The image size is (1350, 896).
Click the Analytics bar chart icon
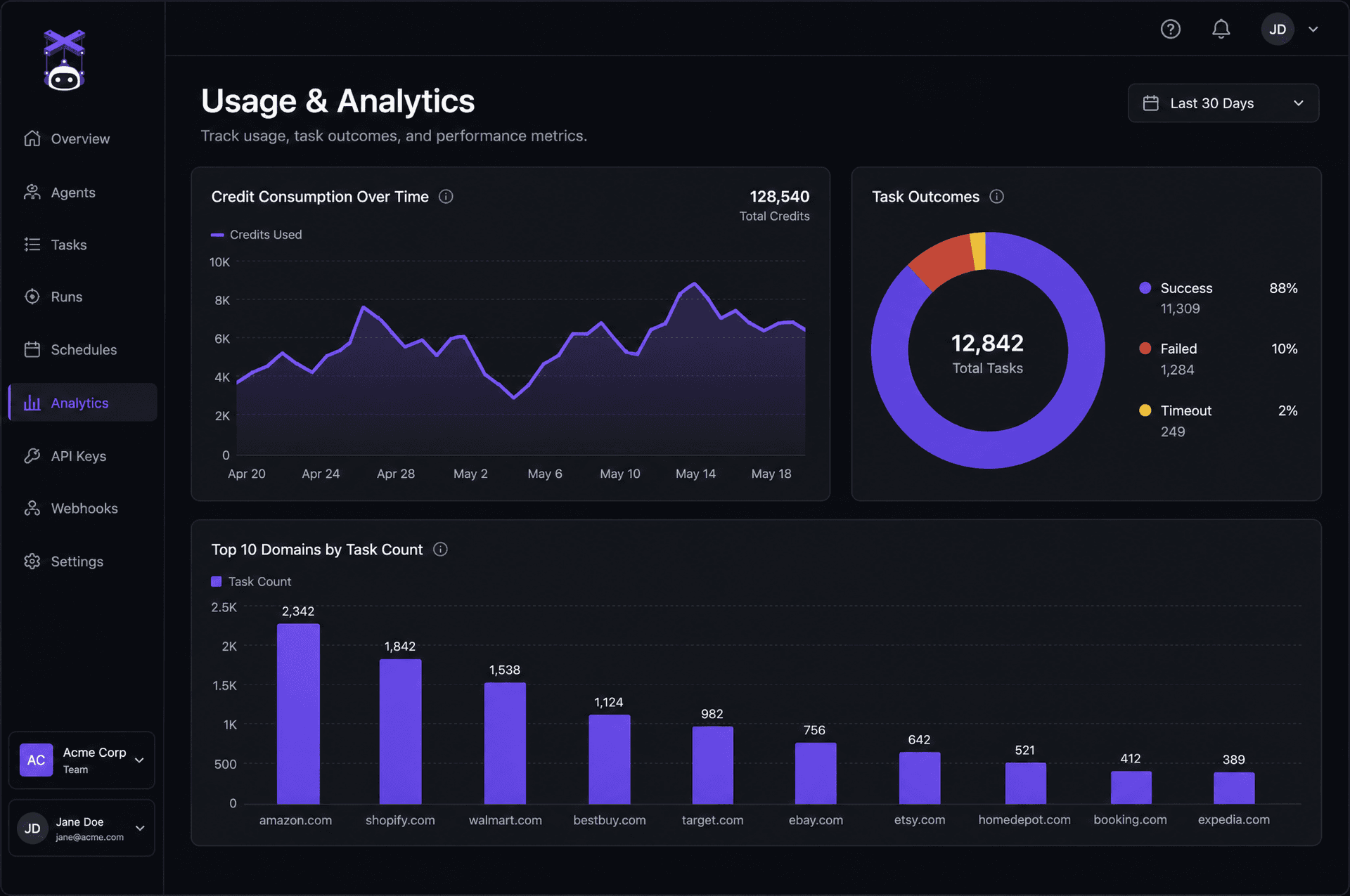[32, 403]
